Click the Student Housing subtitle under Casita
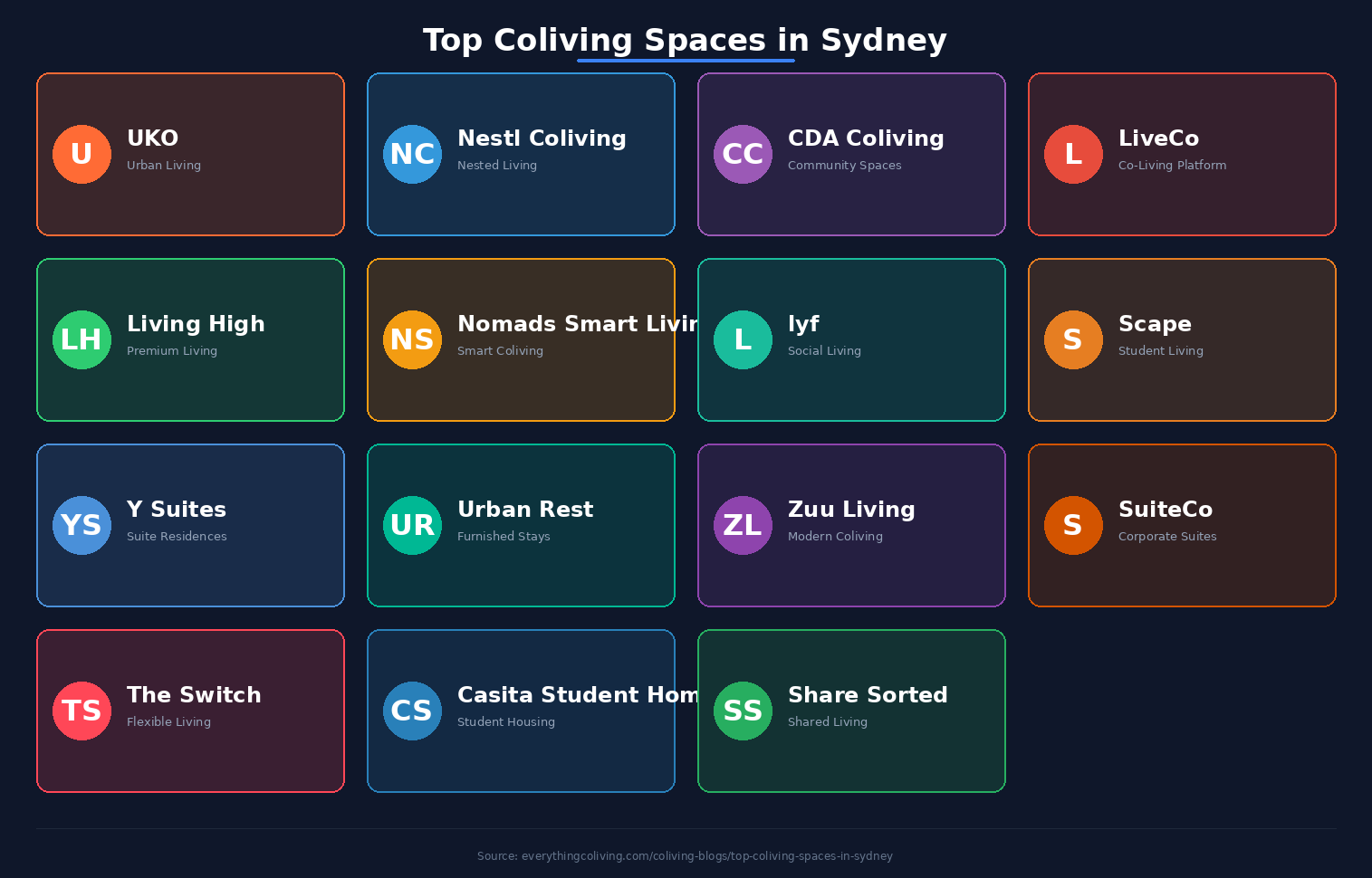Image resolution: width=1372 pixels, height=878 pixels. click(x=505, y=722)
